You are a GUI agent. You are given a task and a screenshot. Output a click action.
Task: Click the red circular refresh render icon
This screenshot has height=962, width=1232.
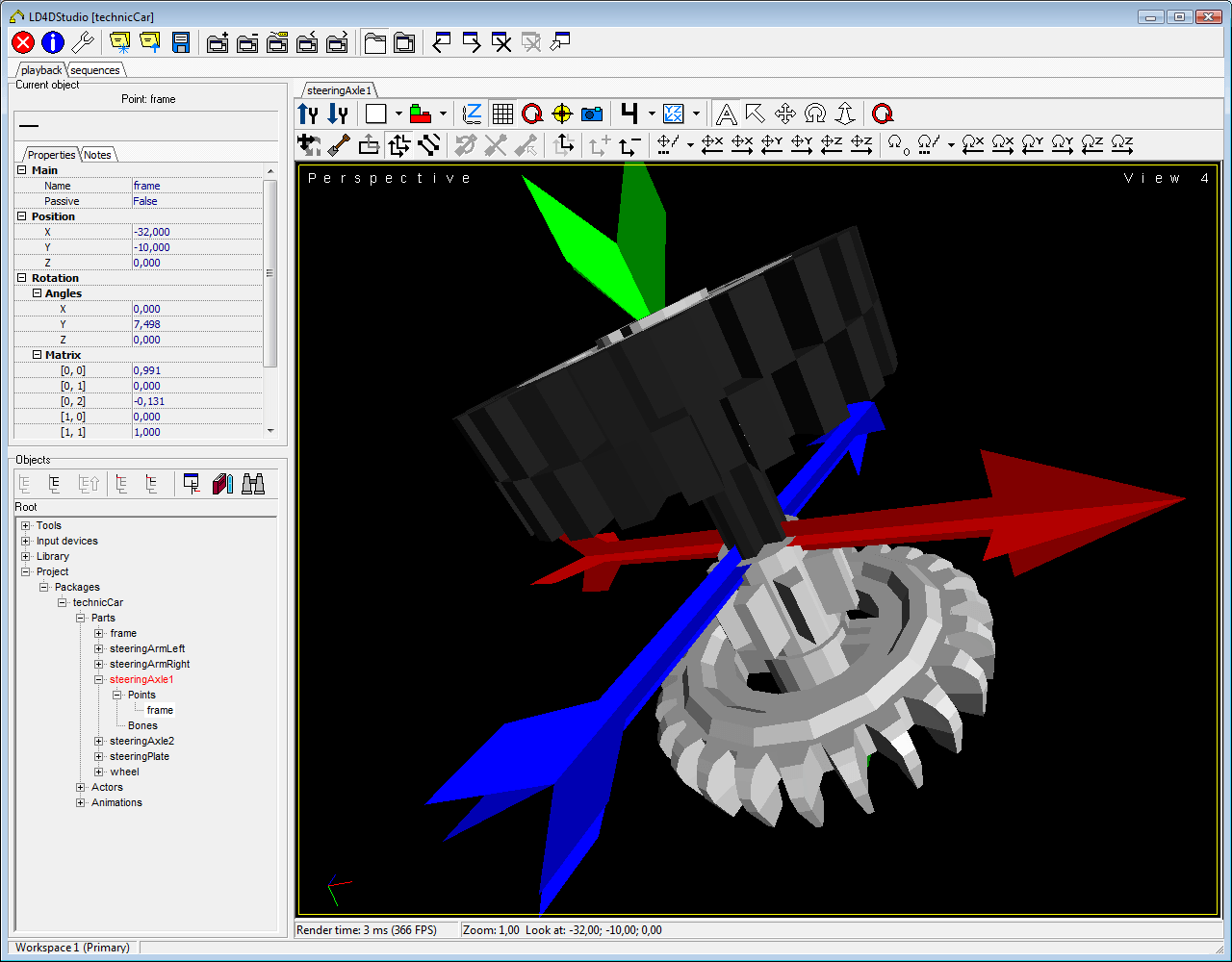point(532,114)
